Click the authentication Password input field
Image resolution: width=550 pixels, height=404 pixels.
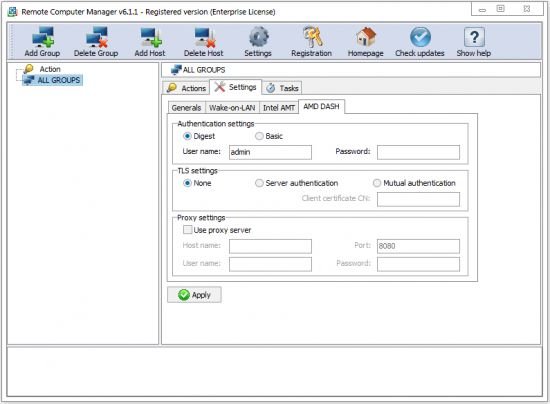click(x=418, y=152)
